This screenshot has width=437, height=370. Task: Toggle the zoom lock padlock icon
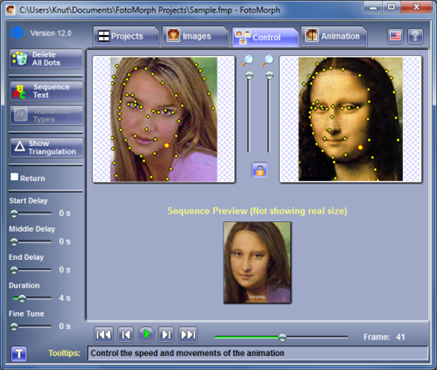(x=260, y=170)
